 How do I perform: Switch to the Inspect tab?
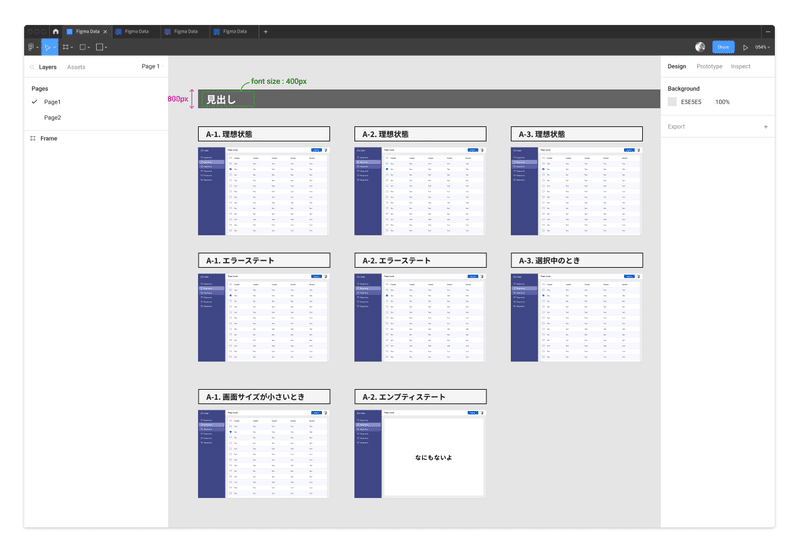pos(740,66)
